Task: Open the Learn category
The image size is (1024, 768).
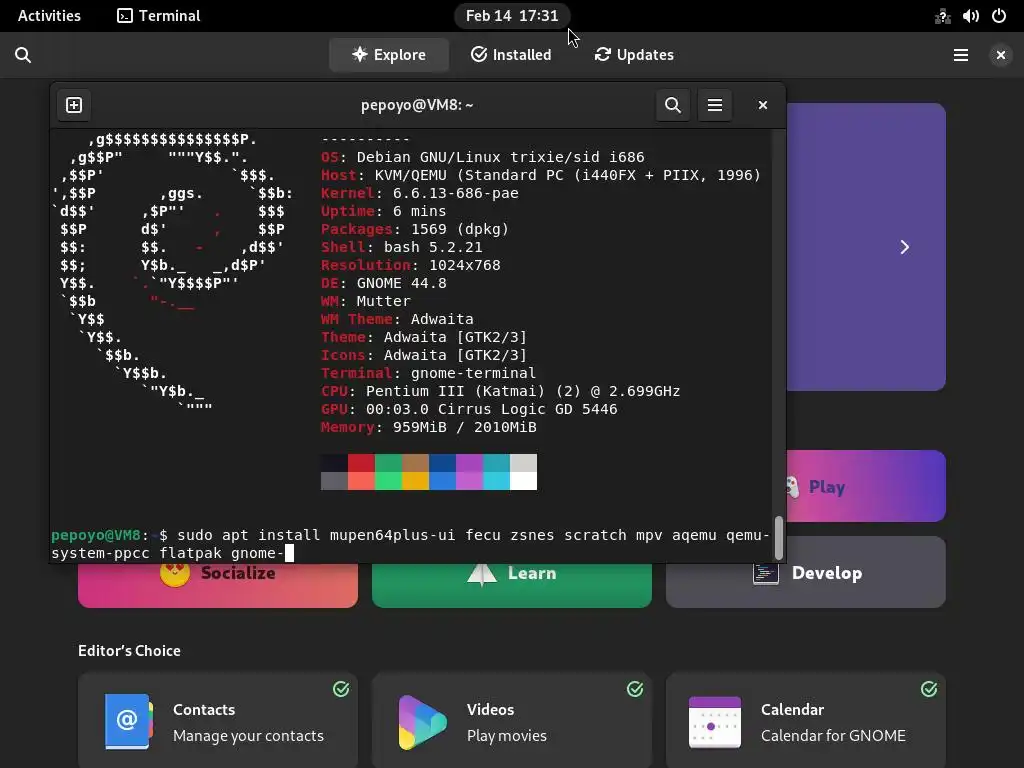Action: click(x=511, y=585)
